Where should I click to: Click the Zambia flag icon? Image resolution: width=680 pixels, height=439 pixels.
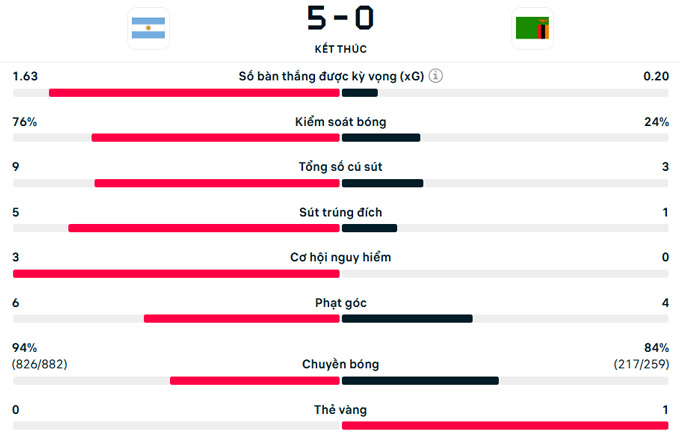click(x=532, y=29)
